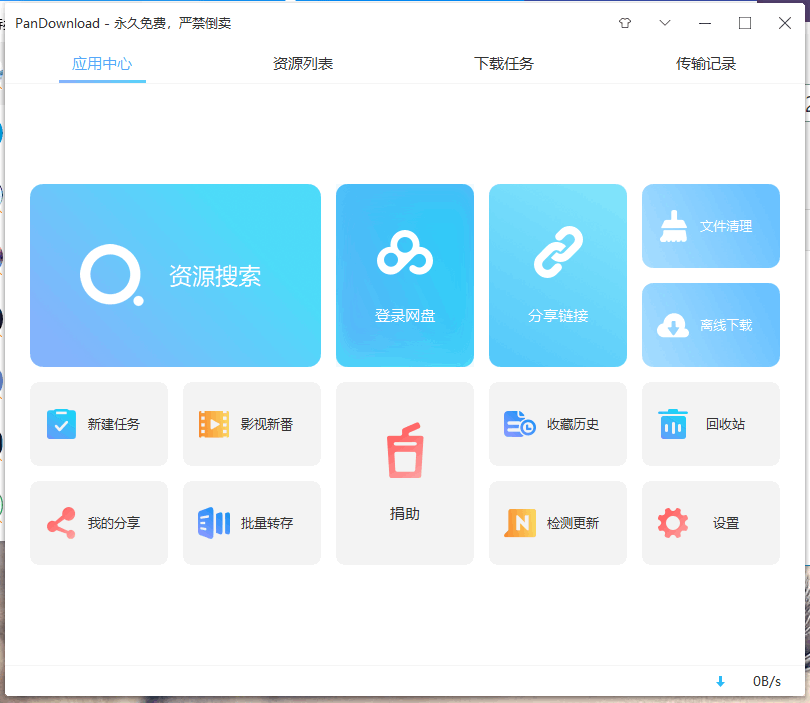Run 检测更新 check for updates
The image size is (810, 703).
click(557, 522)
